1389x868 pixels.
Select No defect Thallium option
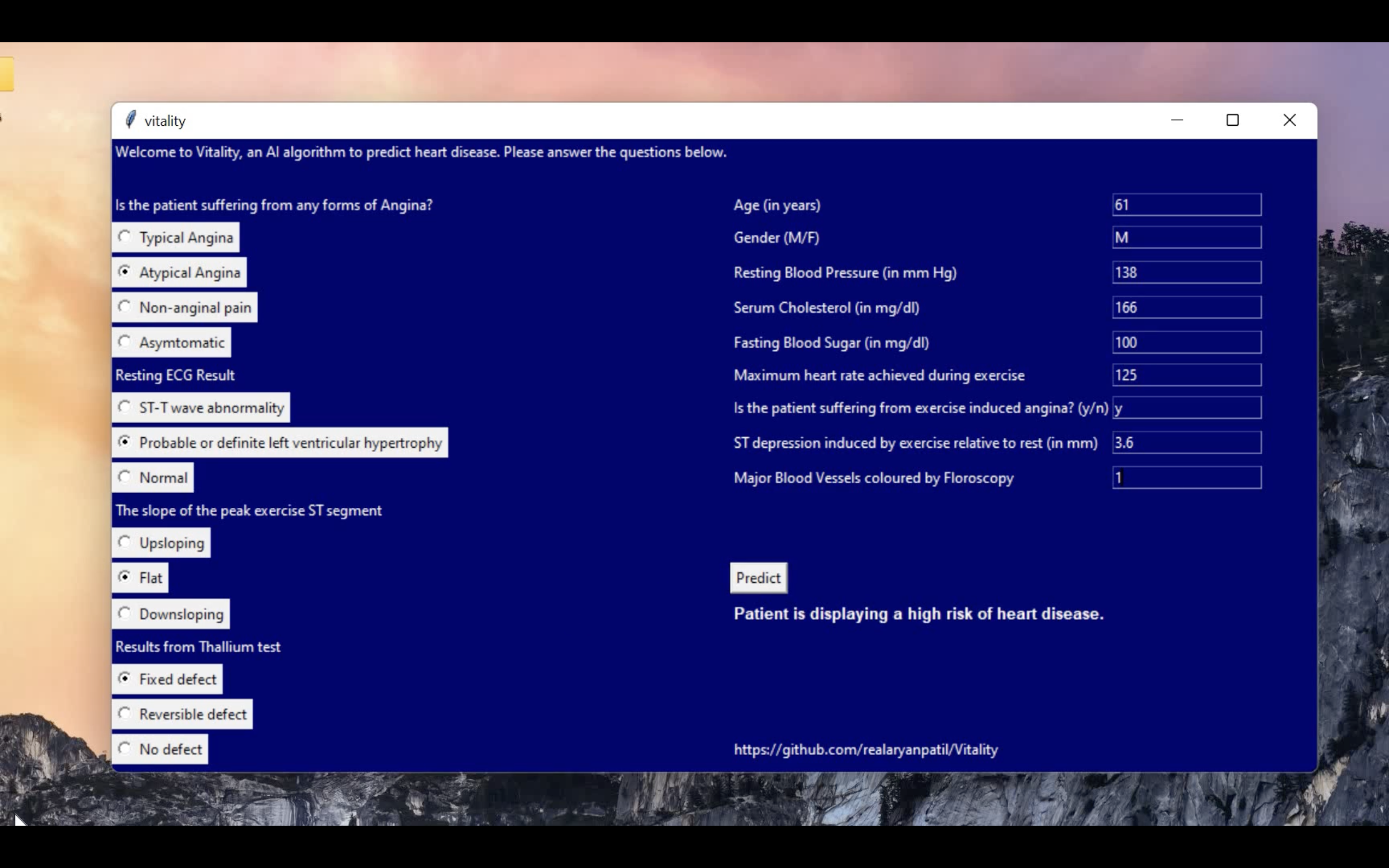click(x=125, y=749)
